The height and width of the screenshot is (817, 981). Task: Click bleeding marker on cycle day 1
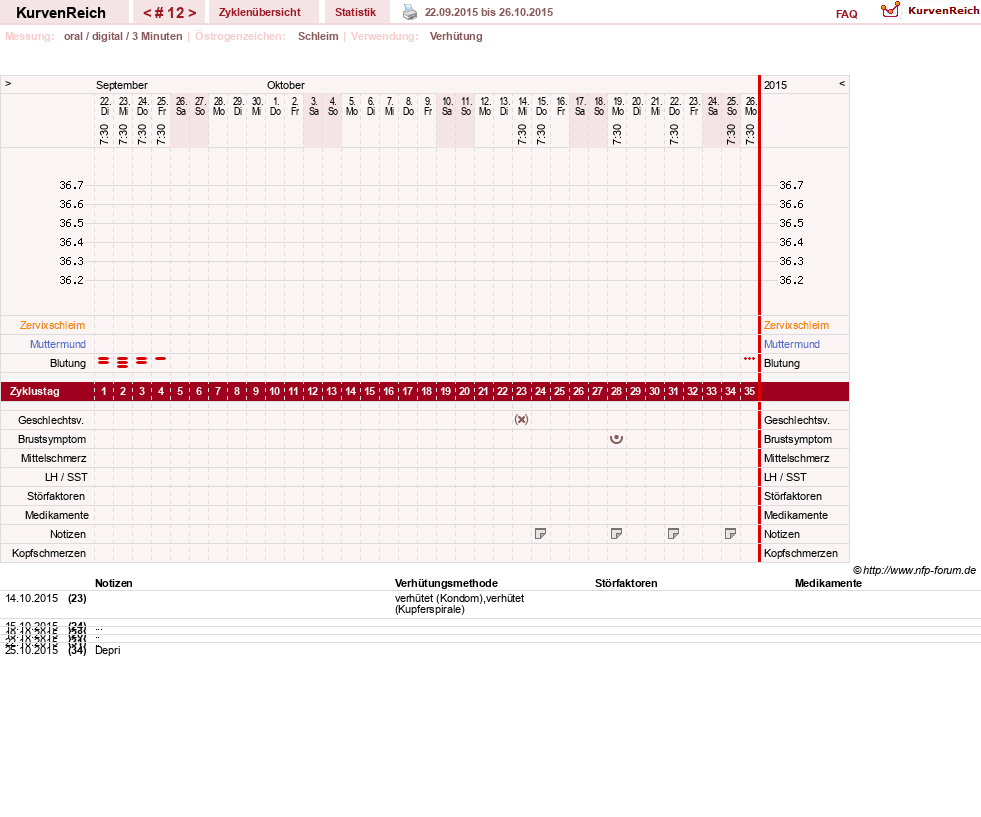click(x=104, y=361)
